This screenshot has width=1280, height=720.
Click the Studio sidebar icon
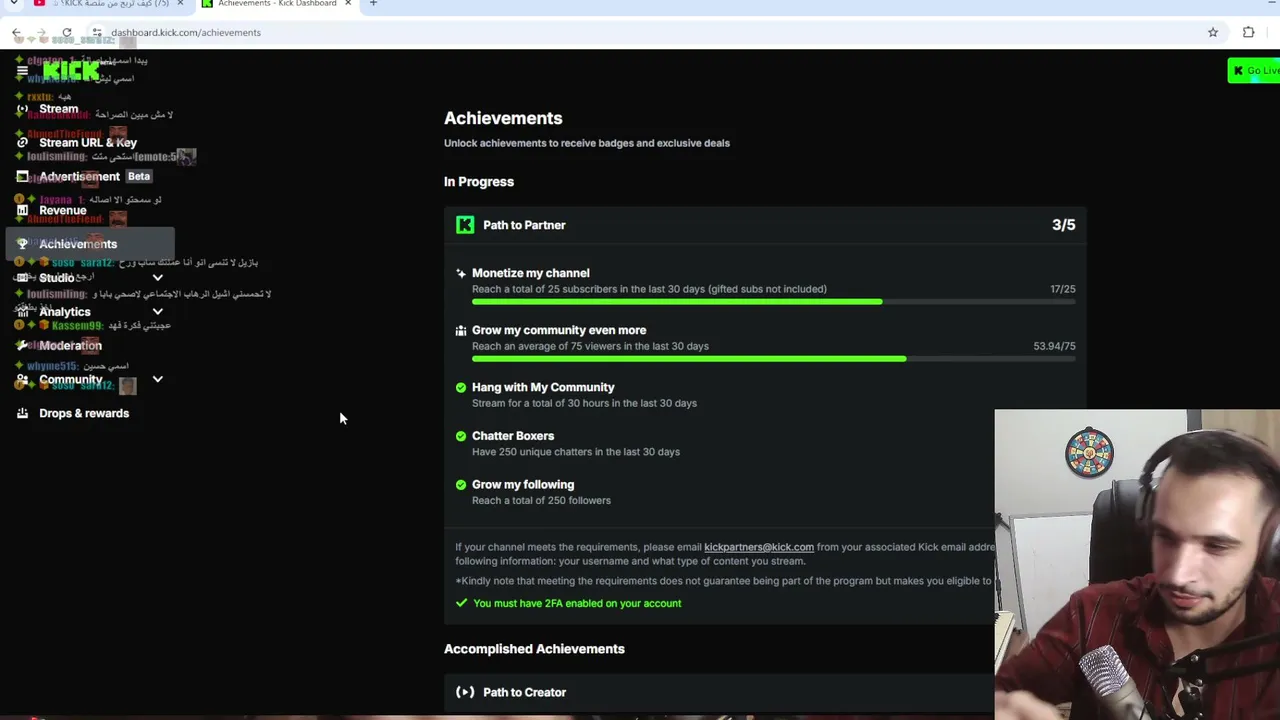22,278
